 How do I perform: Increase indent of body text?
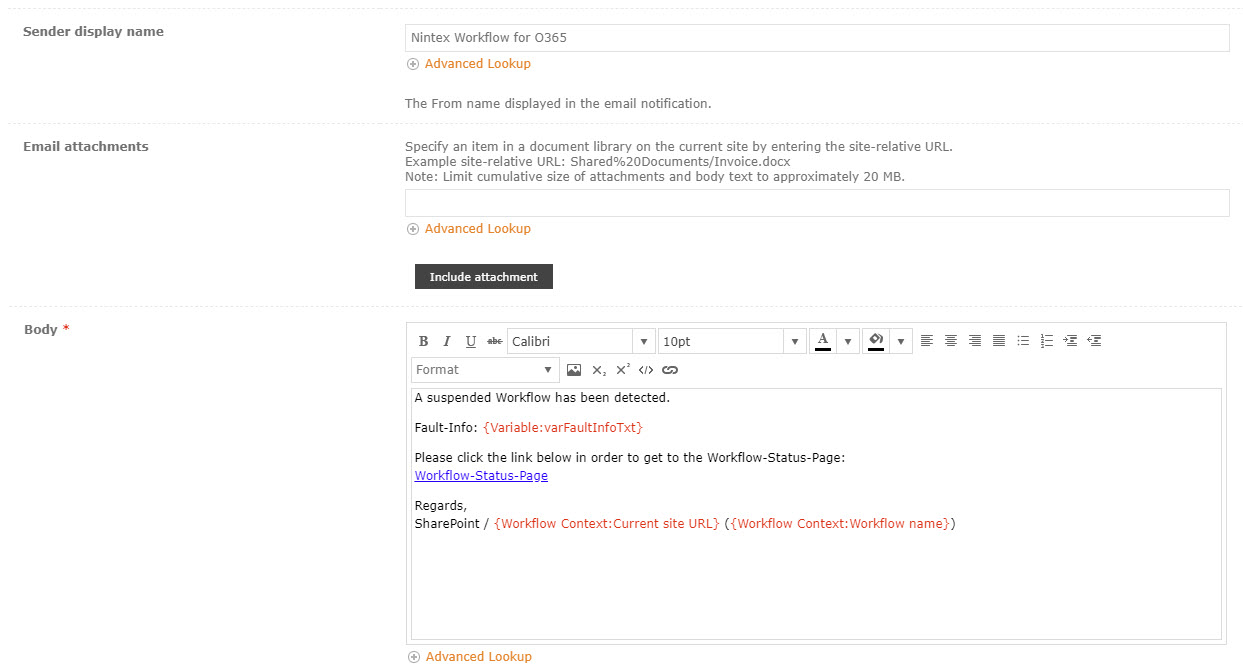pyautogui.click(x=1071, y=341)
